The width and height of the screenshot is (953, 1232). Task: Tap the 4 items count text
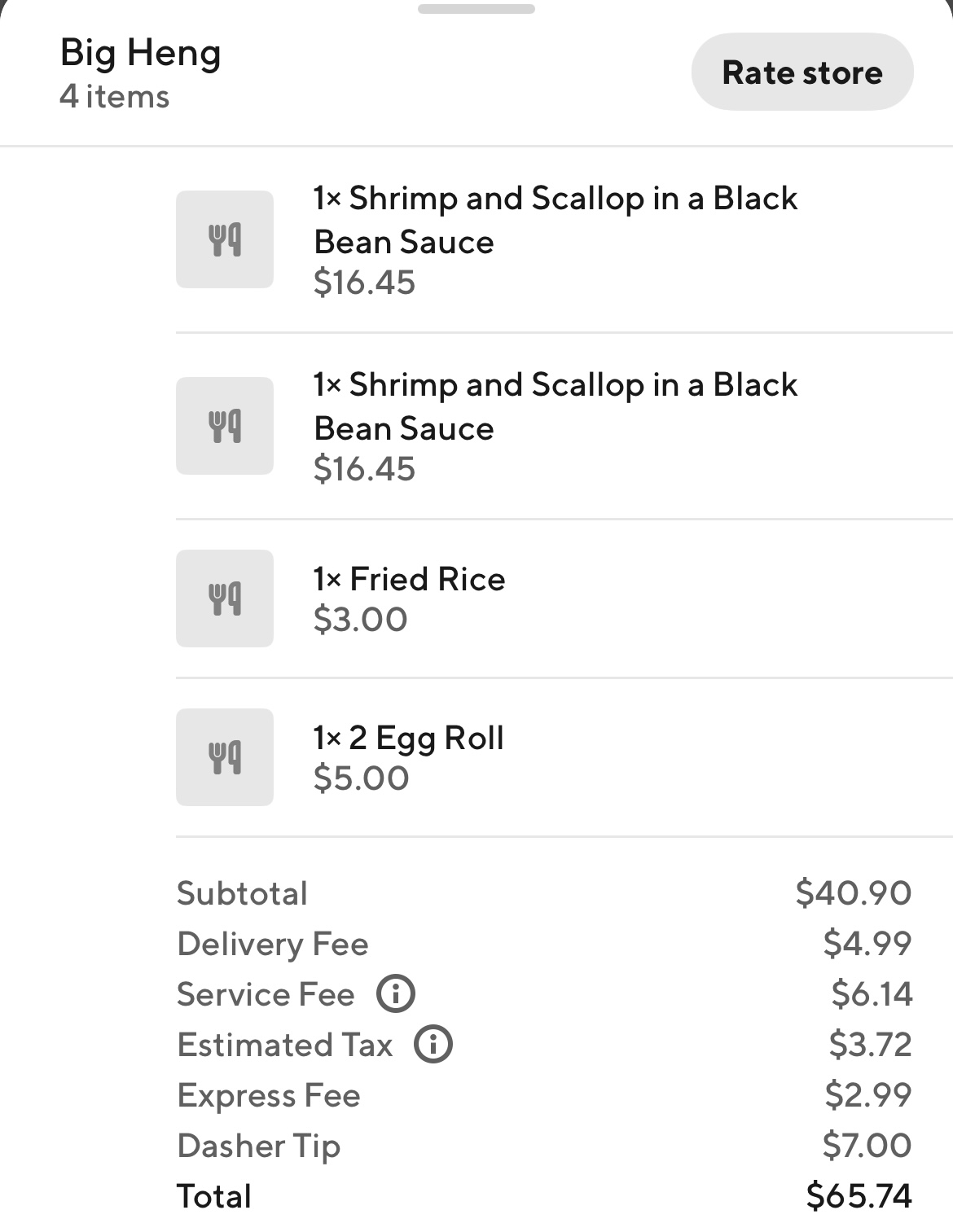115,97
